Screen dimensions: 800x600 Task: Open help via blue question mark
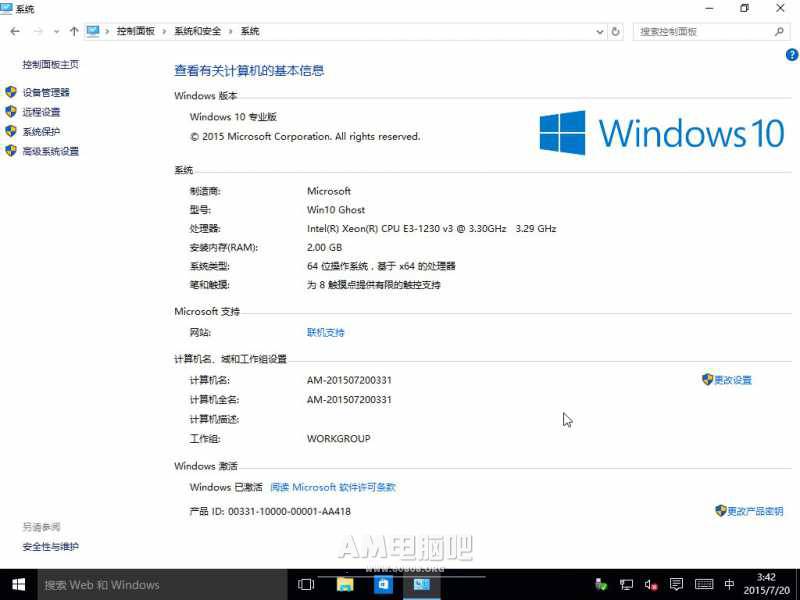tap(792, 55)
